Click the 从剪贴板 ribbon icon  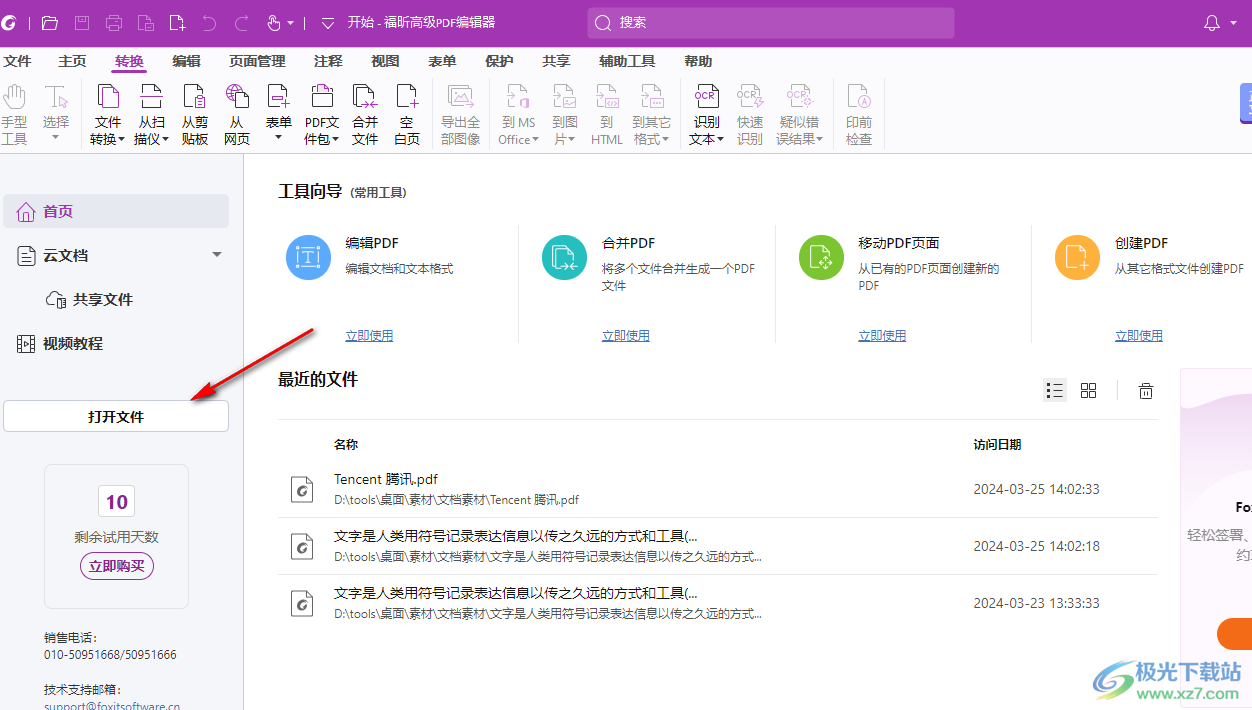point(195,115)
